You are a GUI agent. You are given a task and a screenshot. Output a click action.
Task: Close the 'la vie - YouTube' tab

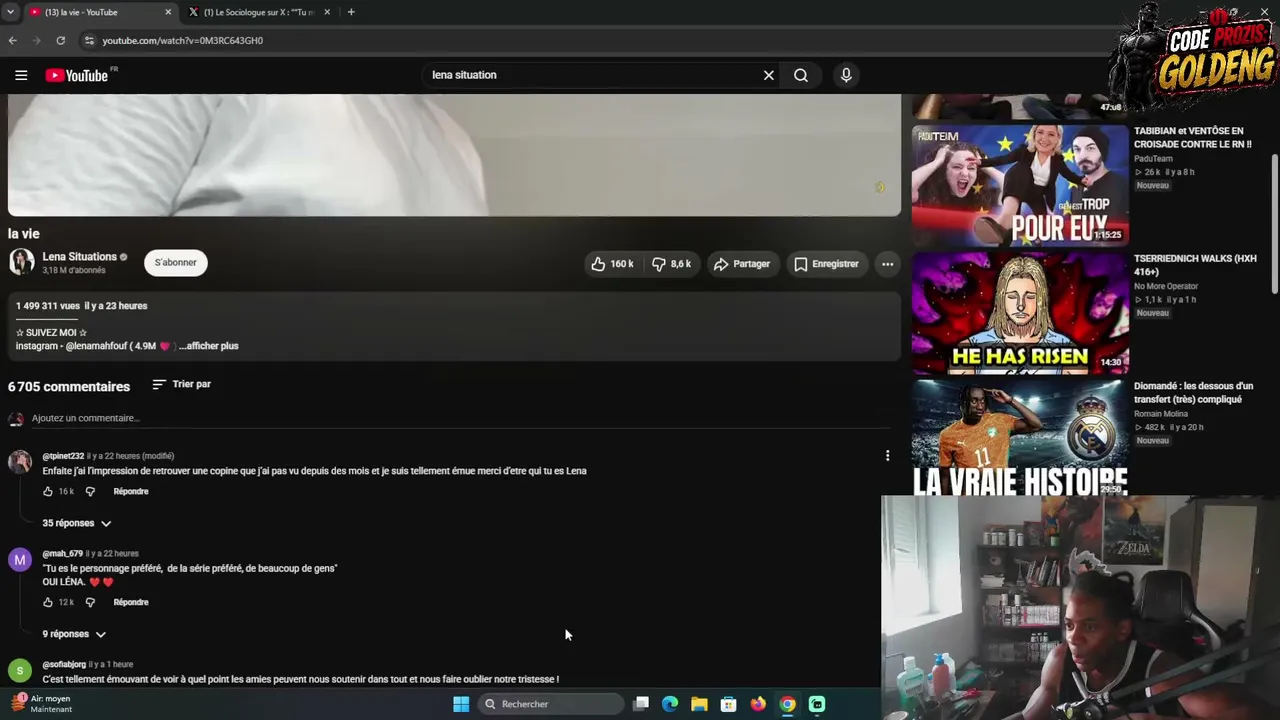168,12
